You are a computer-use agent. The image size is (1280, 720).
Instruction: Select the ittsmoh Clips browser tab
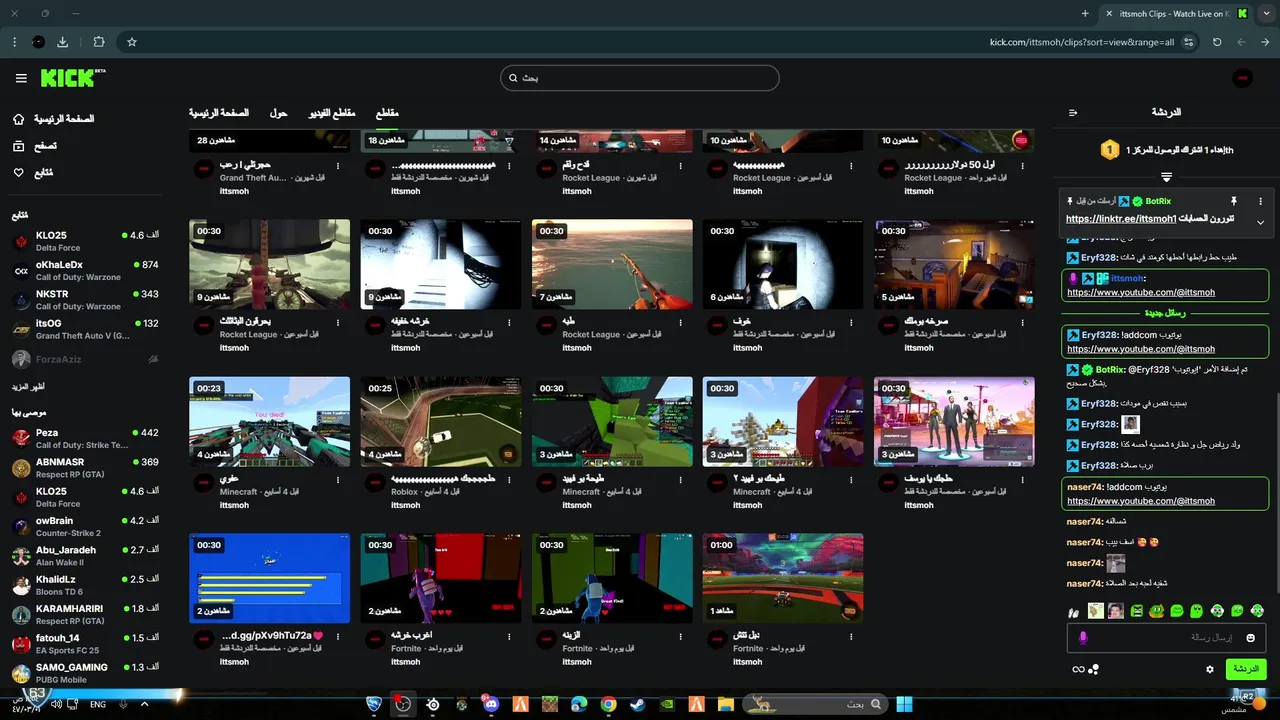pyautogui.click(x=1176, y=13)
